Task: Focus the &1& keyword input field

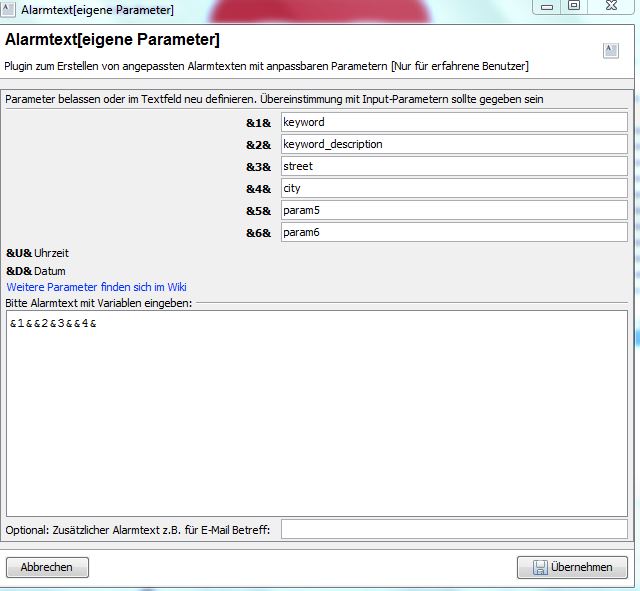Action: point(453,122)
